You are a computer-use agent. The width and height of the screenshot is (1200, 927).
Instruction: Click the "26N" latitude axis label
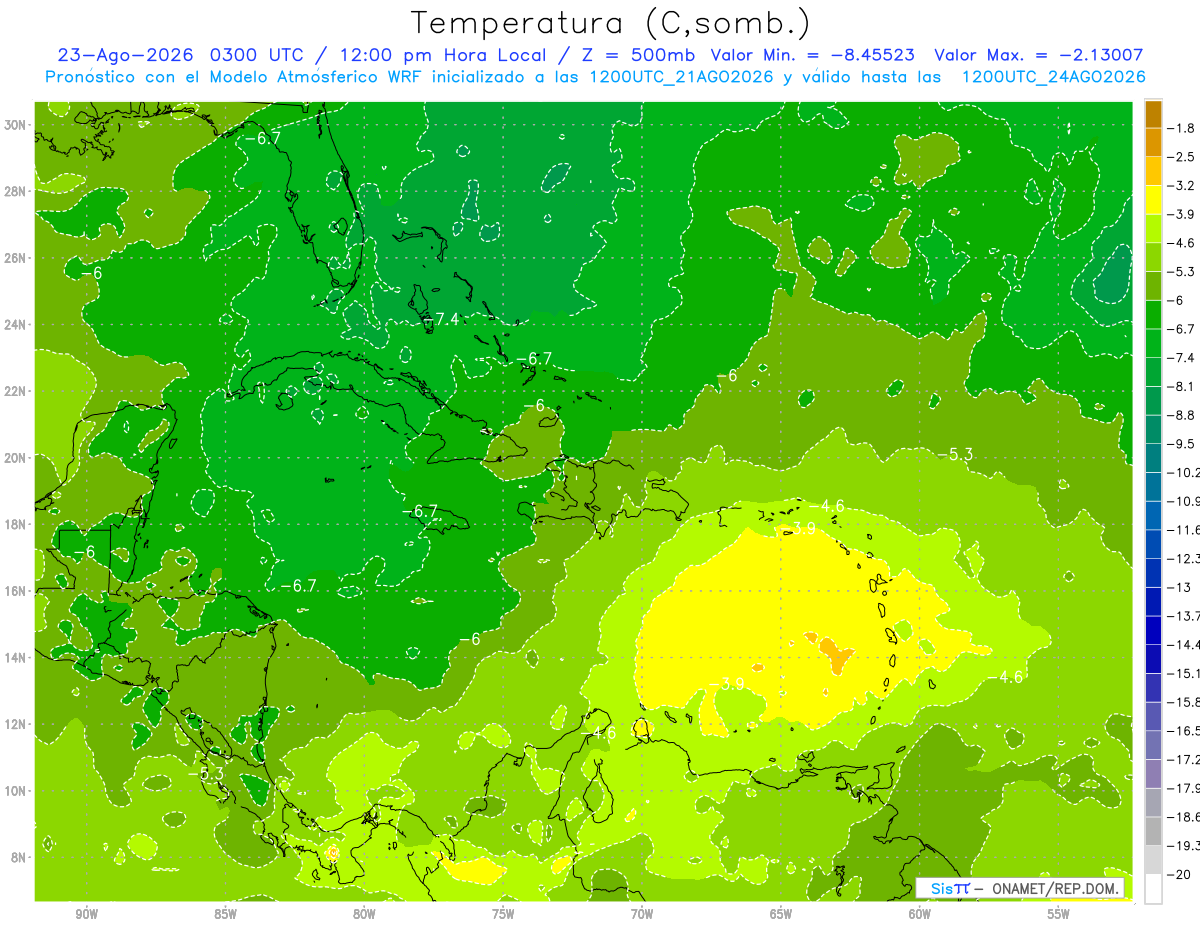[x=16, y=258]
